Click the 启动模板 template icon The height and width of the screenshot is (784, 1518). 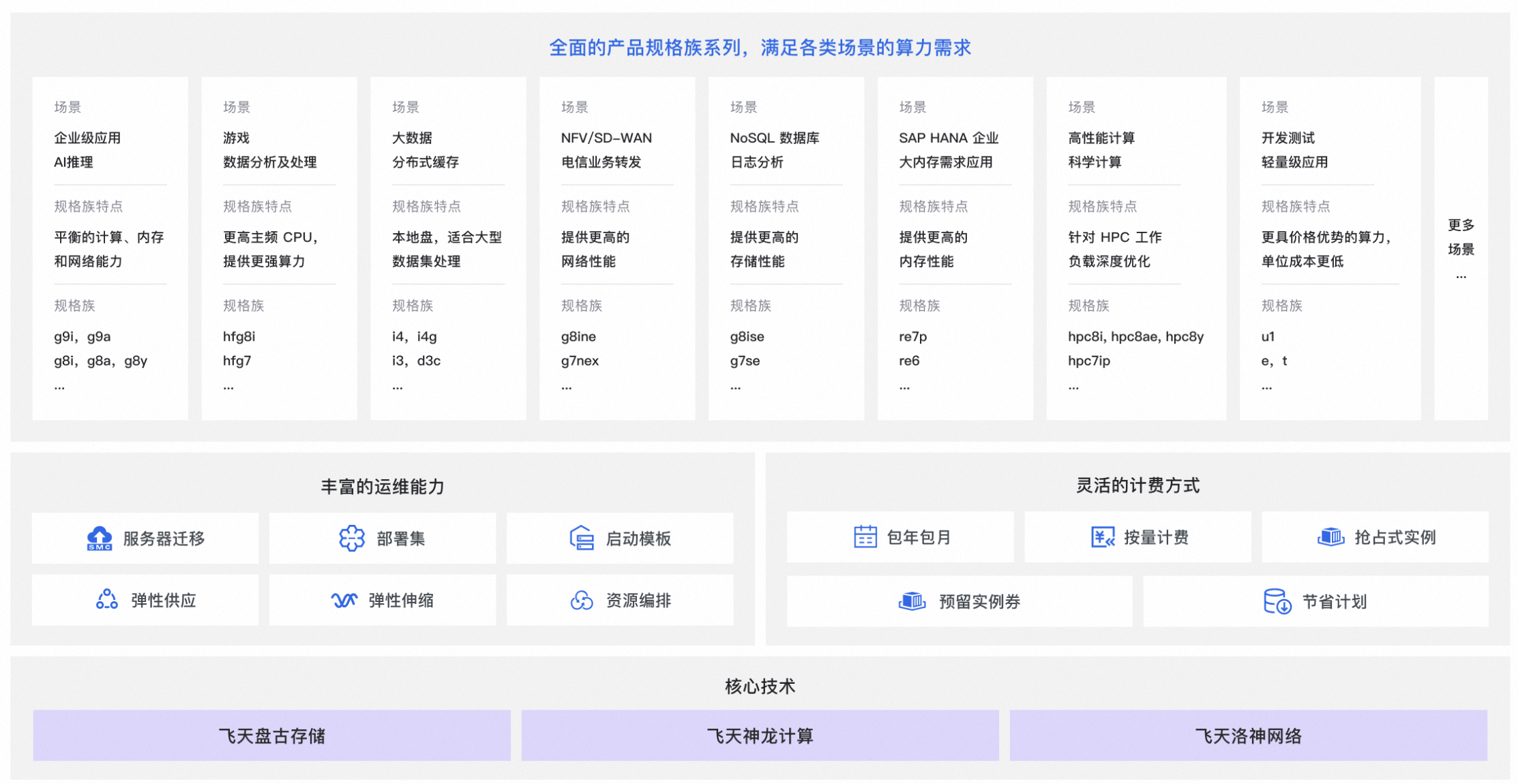coord(582,538)
